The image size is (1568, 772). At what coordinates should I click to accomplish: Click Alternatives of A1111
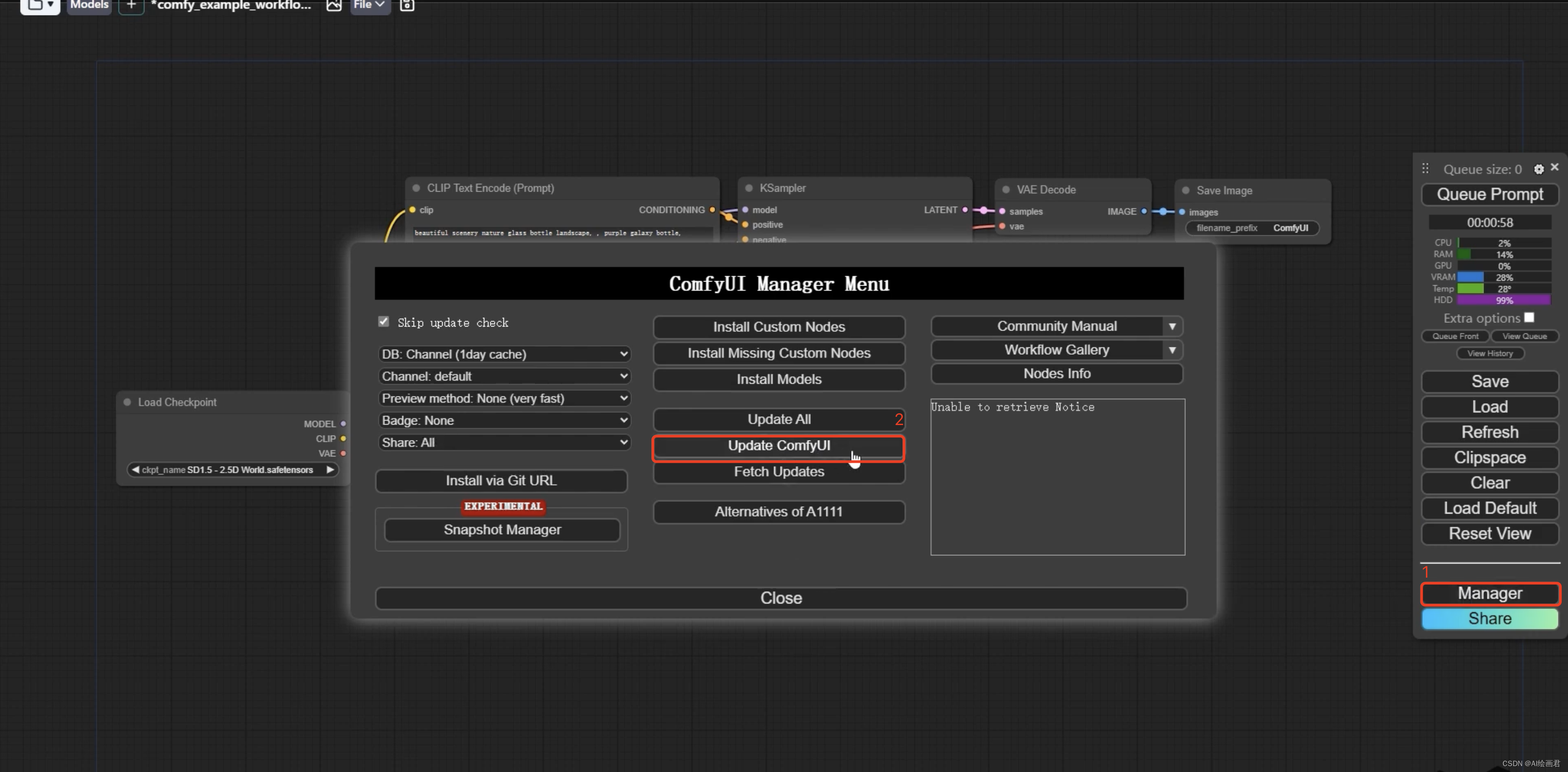pos(779,512)
